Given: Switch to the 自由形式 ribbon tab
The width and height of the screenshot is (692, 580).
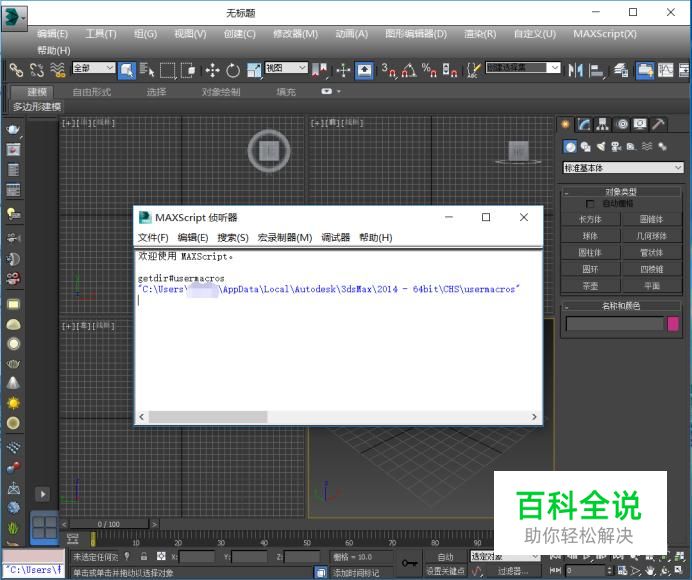Looking at the screenshot, I should point(92,92).
